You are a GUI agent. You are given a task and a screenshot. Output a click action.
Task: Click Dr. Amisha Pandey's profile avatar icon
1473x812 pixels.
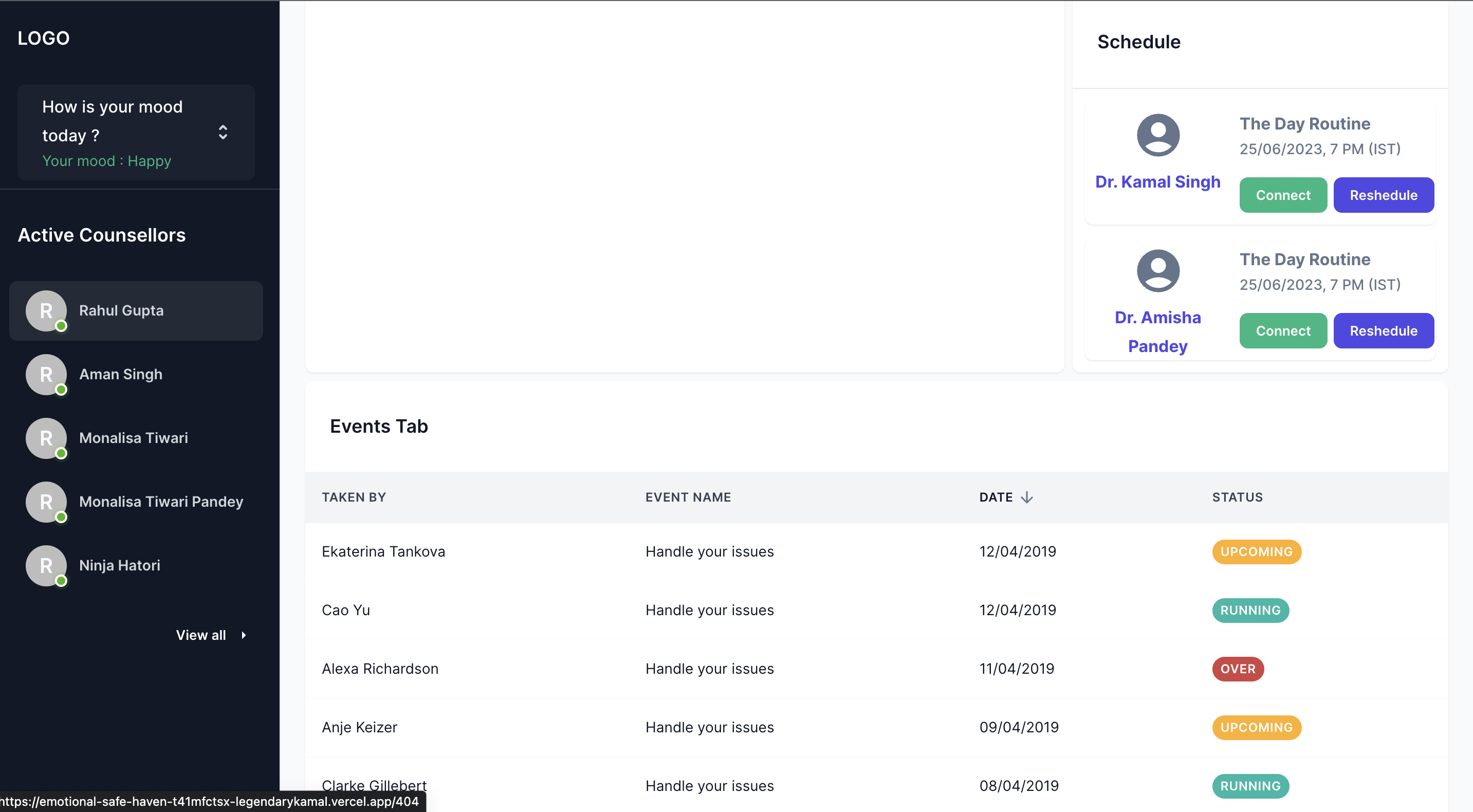pyautogui.click(x=1158, y=270)
